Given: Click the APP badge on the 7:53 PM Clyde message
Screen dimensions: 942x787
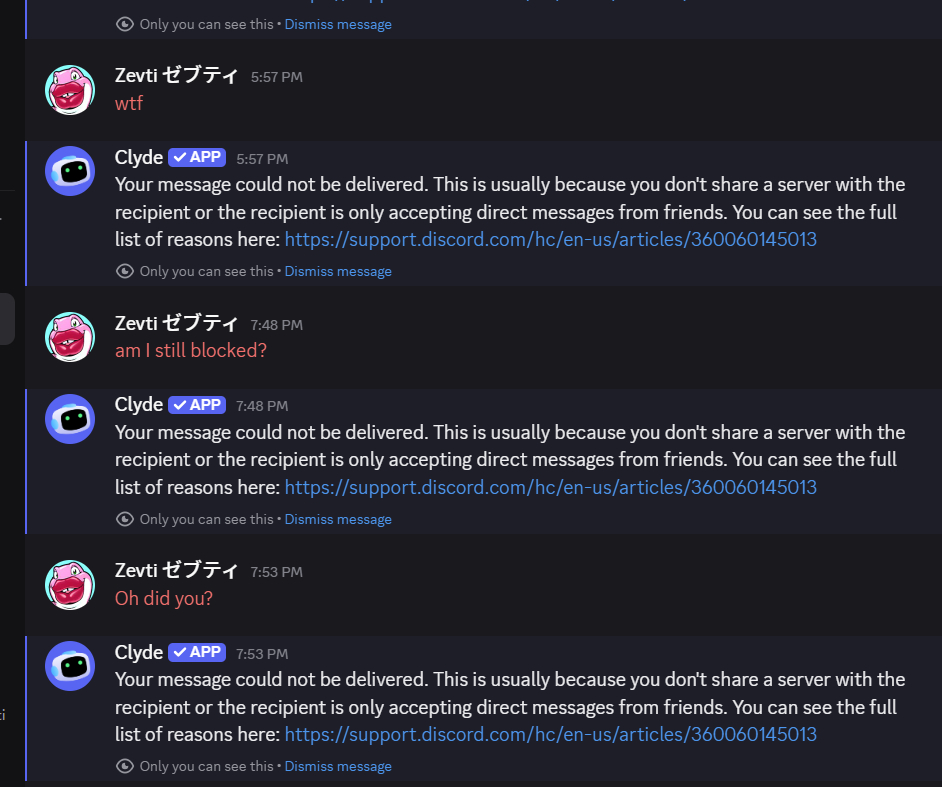Looking at the screenshot, I should (197, 652).
